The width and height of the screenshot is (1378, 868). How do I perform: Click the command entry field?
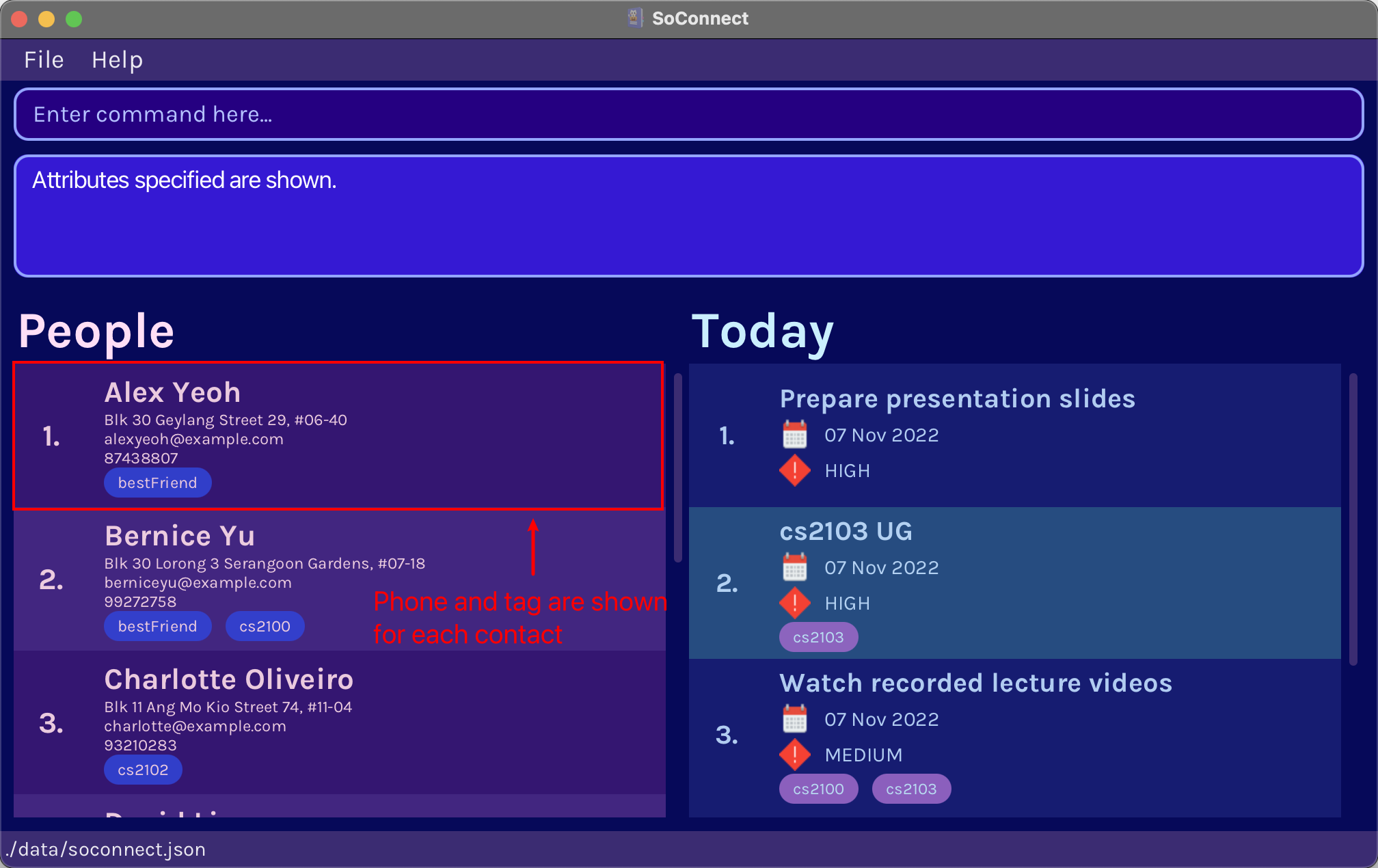coord(689,114)
